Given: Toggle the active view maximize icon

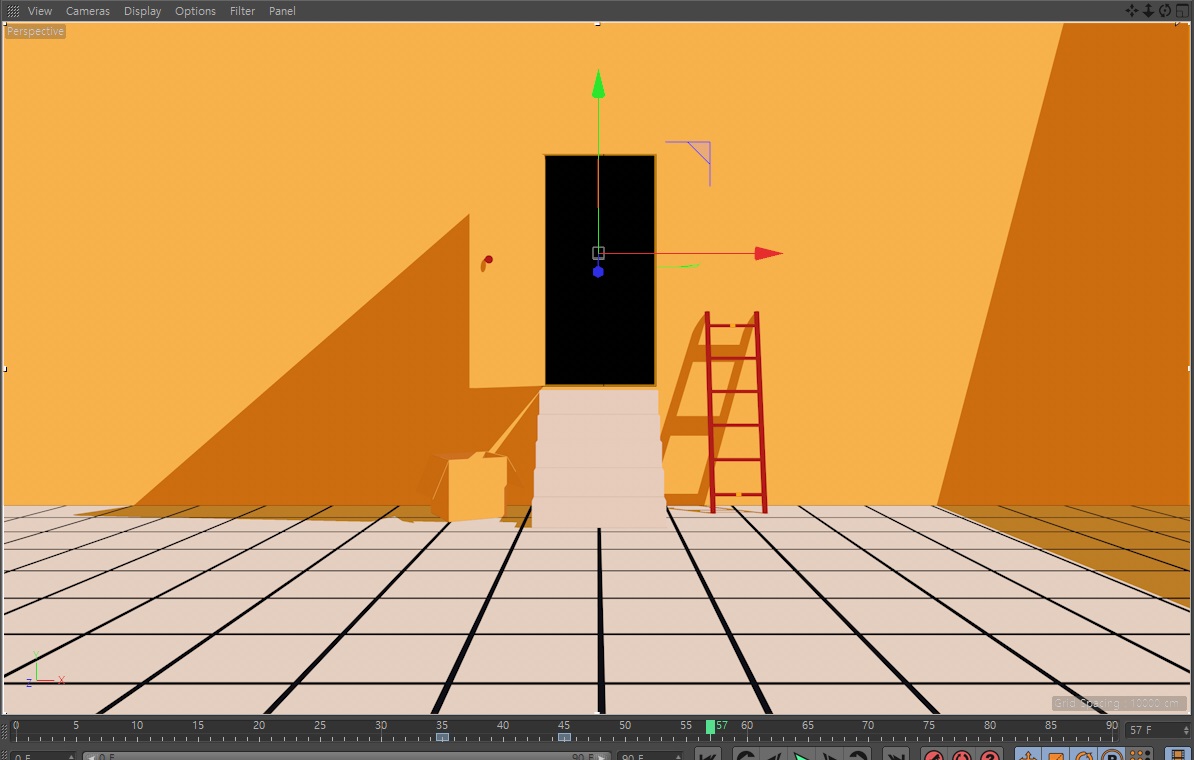Looking at the screenshot, I should click(1181, 10).
